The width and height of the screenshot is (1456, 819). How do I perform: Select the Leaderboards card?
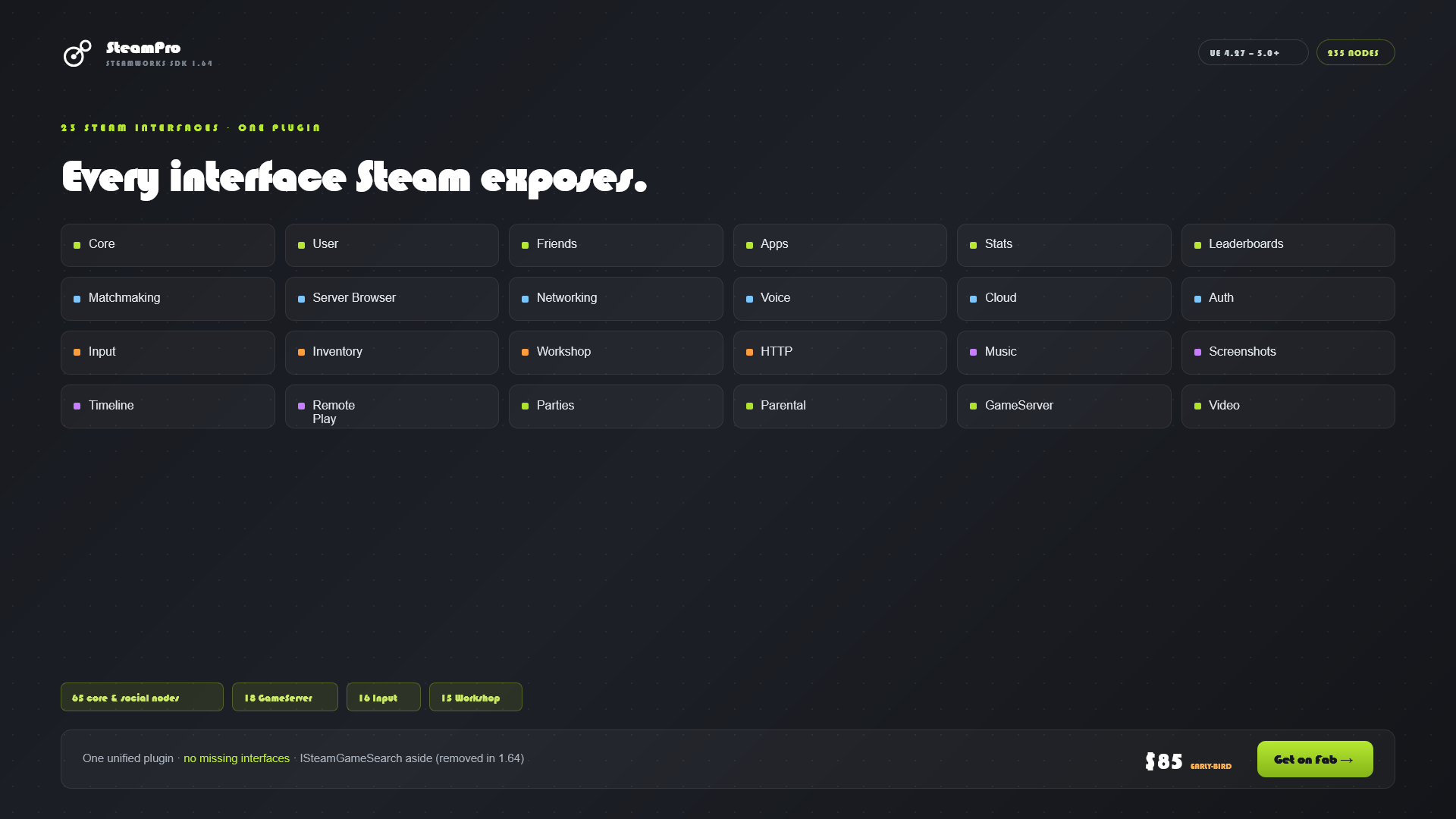point(1288,245)
